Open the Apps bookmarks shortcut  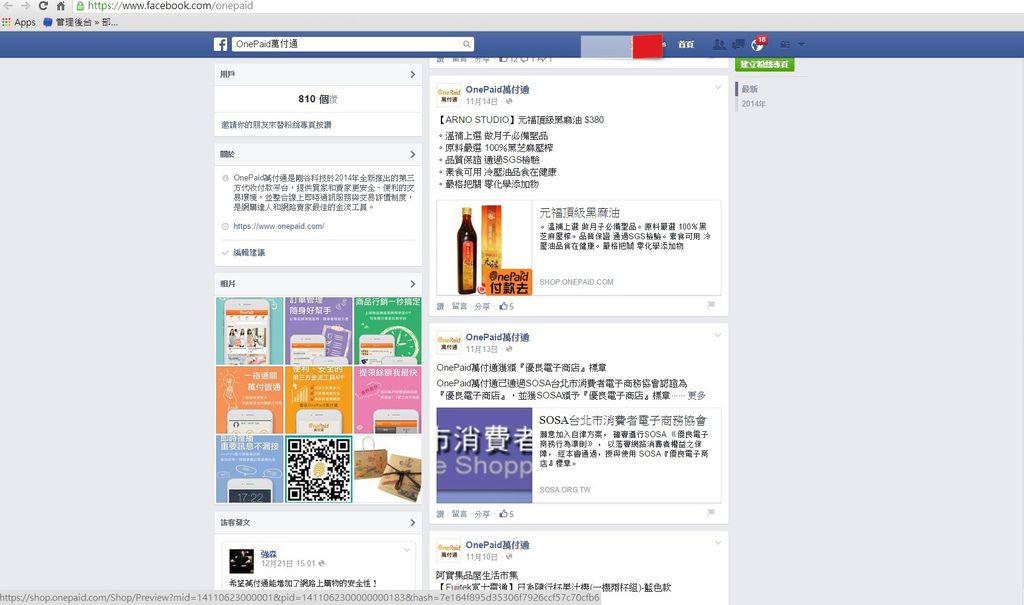(19, 22)
